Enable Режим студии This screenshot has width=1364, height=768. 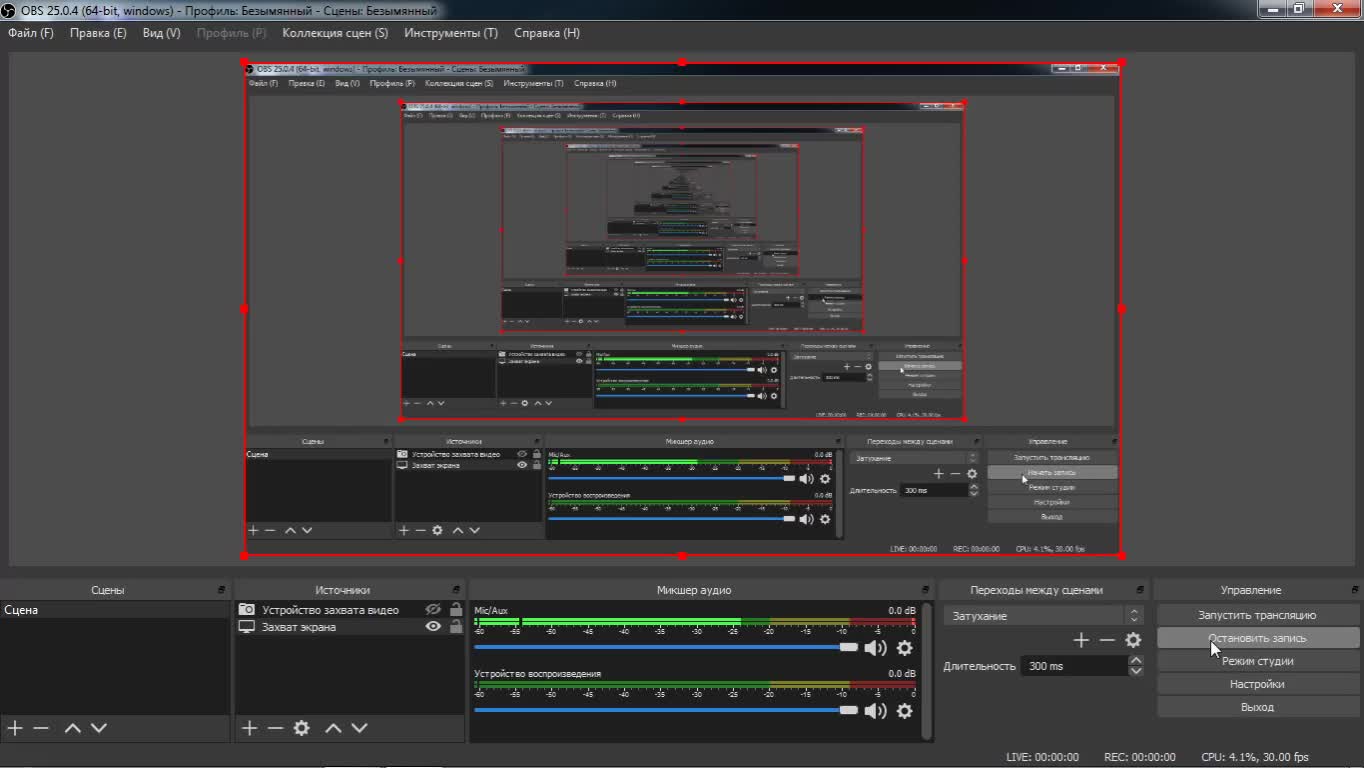[1258, 661]
